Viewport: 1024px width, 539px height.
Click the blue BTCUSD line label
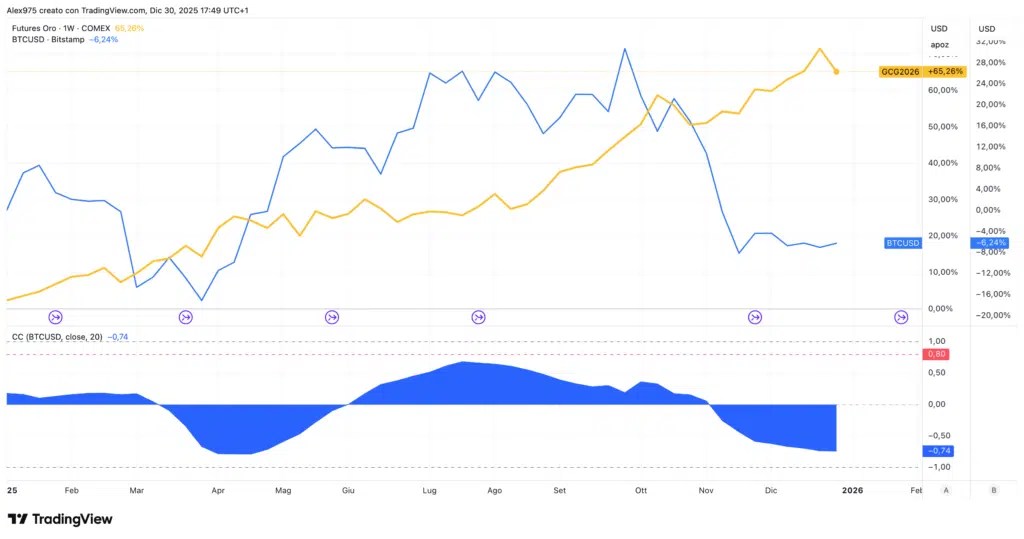click(903, 243)
